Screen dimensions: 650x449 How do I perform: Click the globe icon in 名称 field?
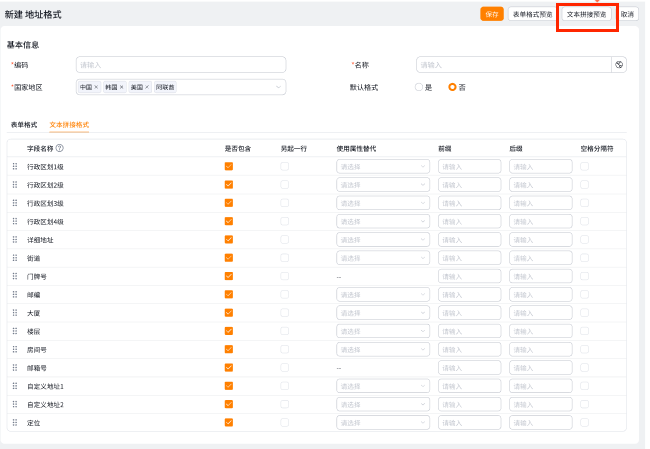coord(619,65)
